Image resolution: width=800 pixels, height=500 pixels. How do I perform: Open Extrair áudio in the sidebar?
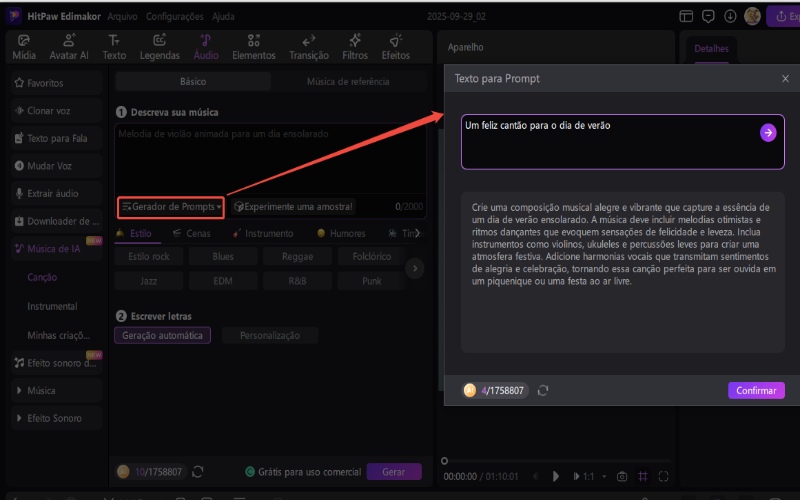point(57,193)
